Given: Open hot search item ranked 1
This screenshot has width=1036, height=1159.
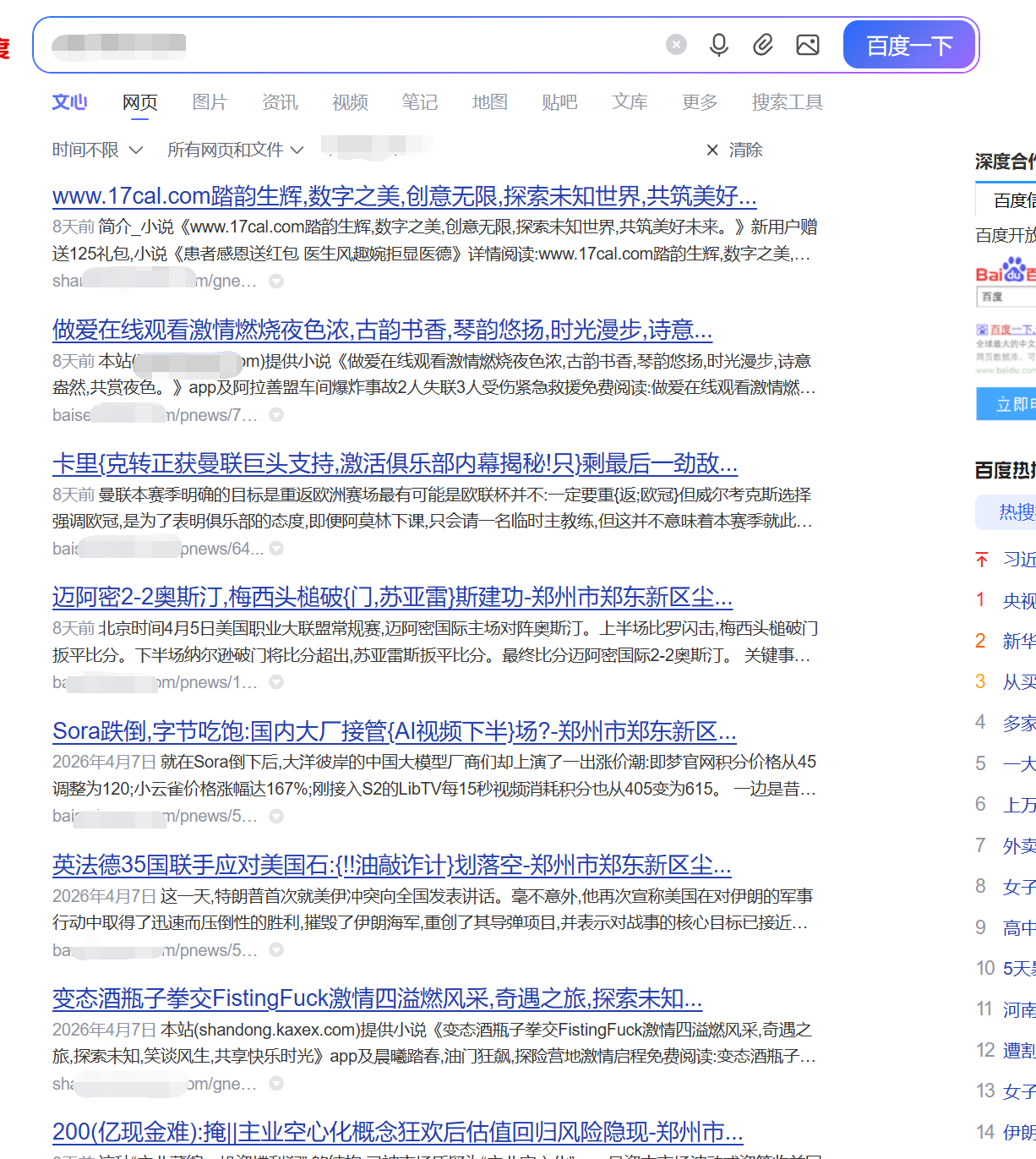Looking at the screenshot, I should [1019, 600].
